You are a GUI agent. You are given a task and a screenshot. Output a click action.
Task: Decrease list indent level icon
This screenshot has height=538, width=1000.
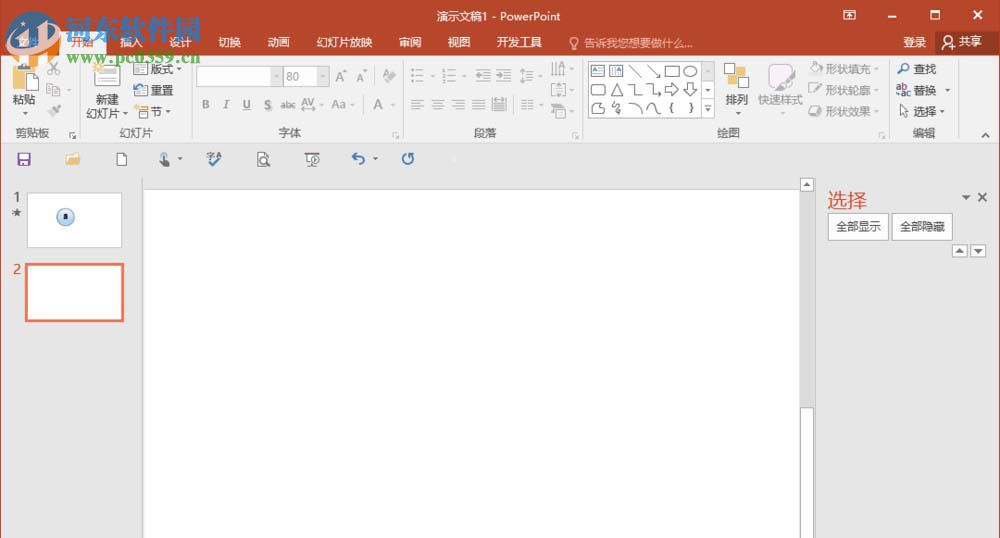pos(483,76)
